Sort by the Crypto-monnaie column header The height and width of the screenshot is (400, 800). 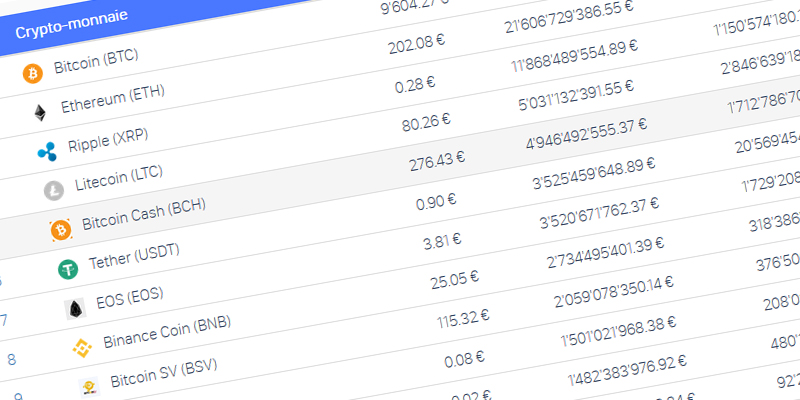coord(71,23)
